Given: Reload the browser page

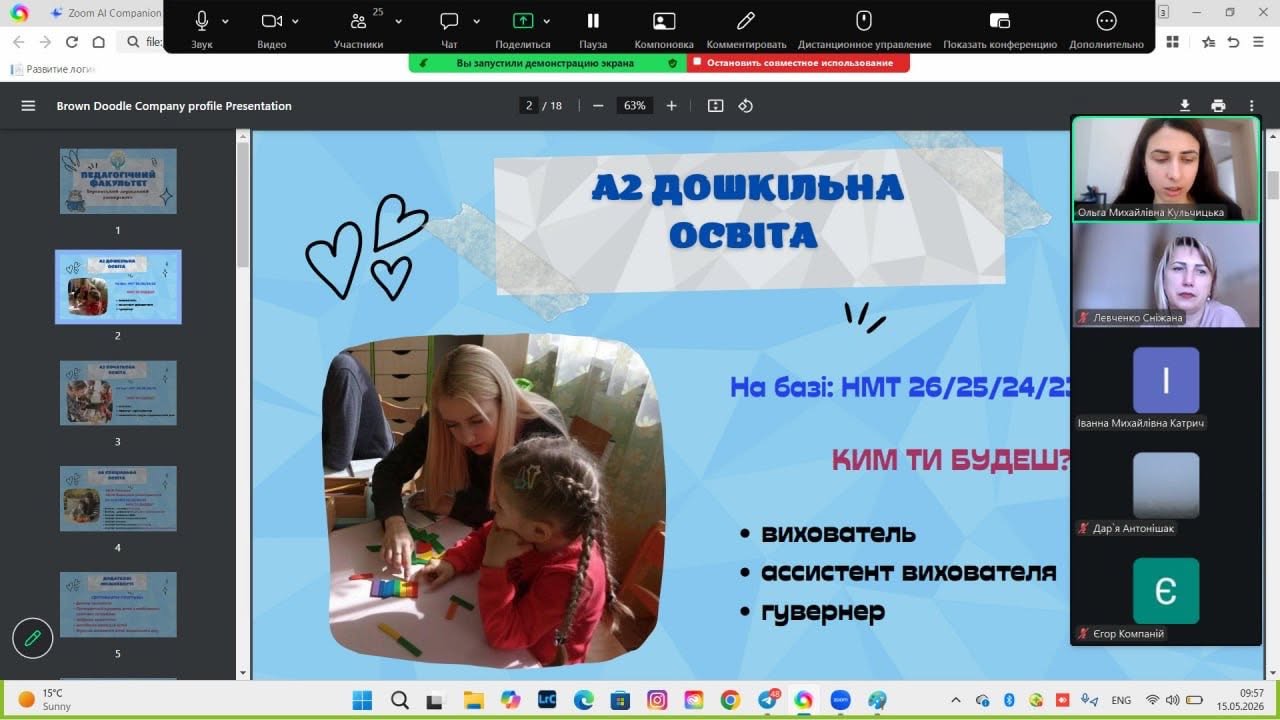Looking at the screenshot, I should [x=71, y=42].
